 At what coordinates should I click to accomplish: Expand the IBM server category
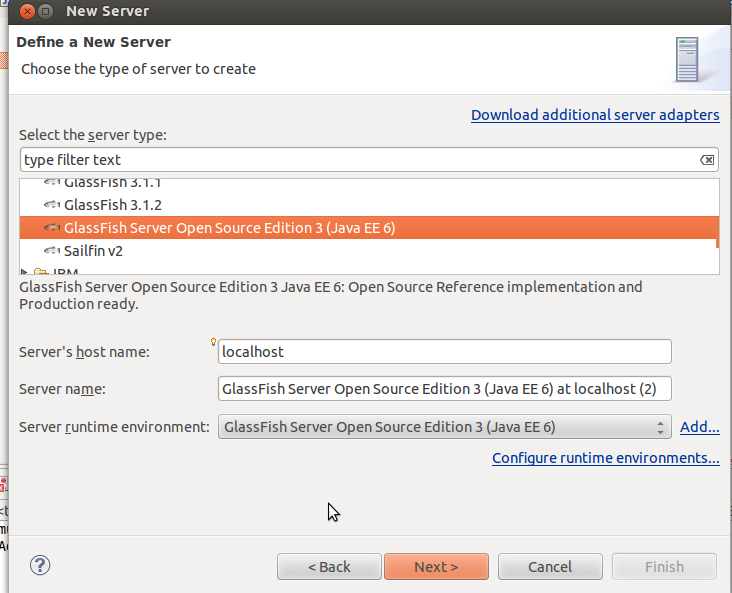(26, 271)
